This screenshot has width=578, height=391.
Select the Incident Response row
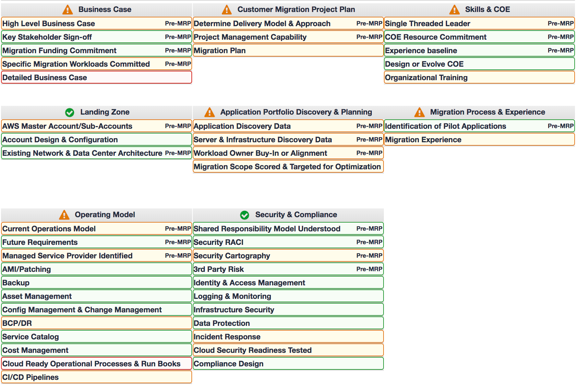tap(288, 337)
